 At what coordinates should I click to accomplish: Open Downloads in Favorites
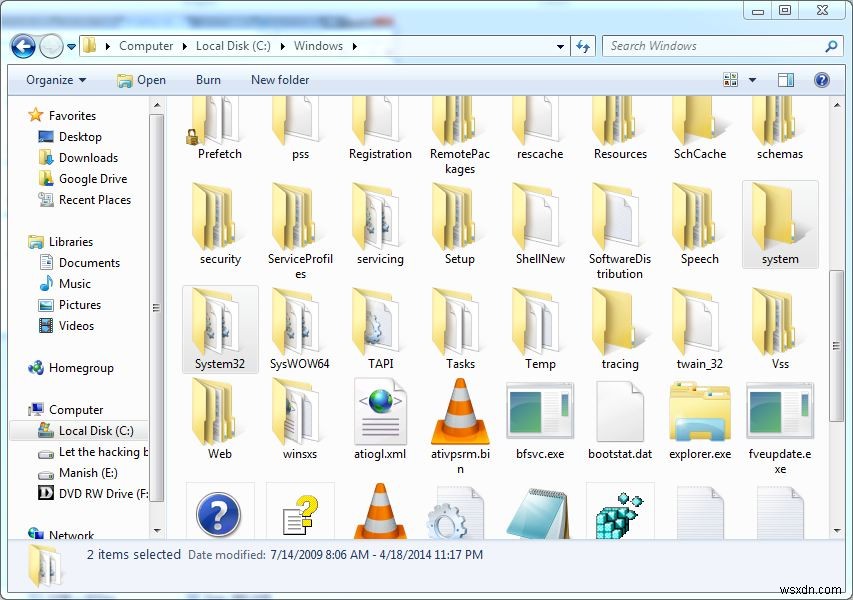[x=78, y=158]
